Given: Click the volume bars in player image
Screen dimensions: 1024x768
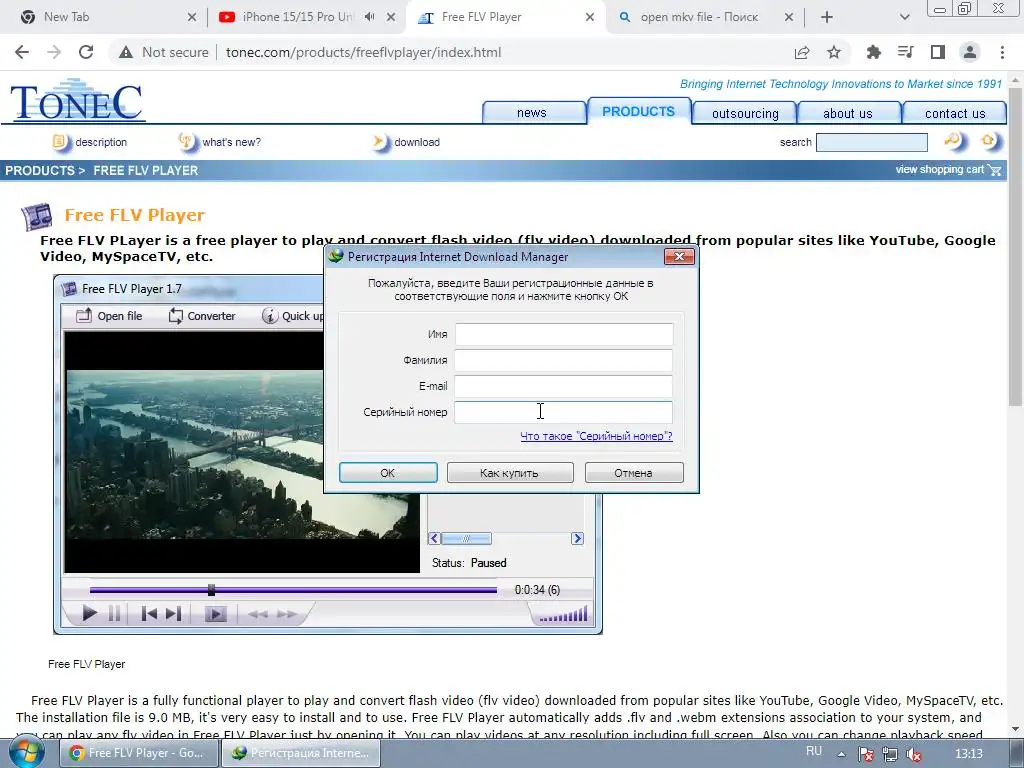Looking at the screenshot, I should (x=564, y=615).
